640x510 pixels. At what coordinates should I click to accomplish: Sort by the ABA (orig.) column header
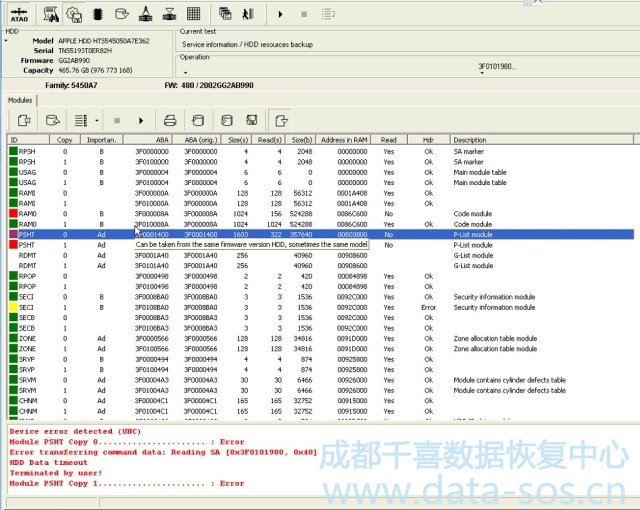tap(197, 140)
